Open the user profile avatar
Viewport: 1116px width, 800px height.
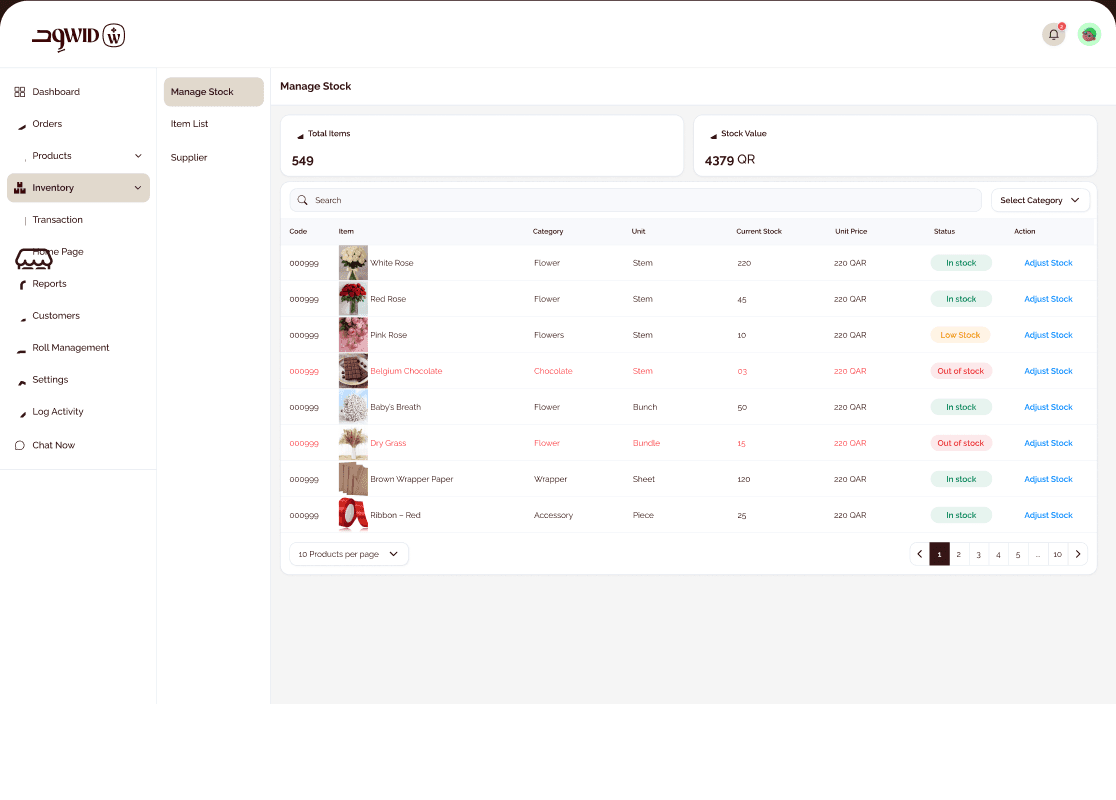click(x=1089, y=34)
